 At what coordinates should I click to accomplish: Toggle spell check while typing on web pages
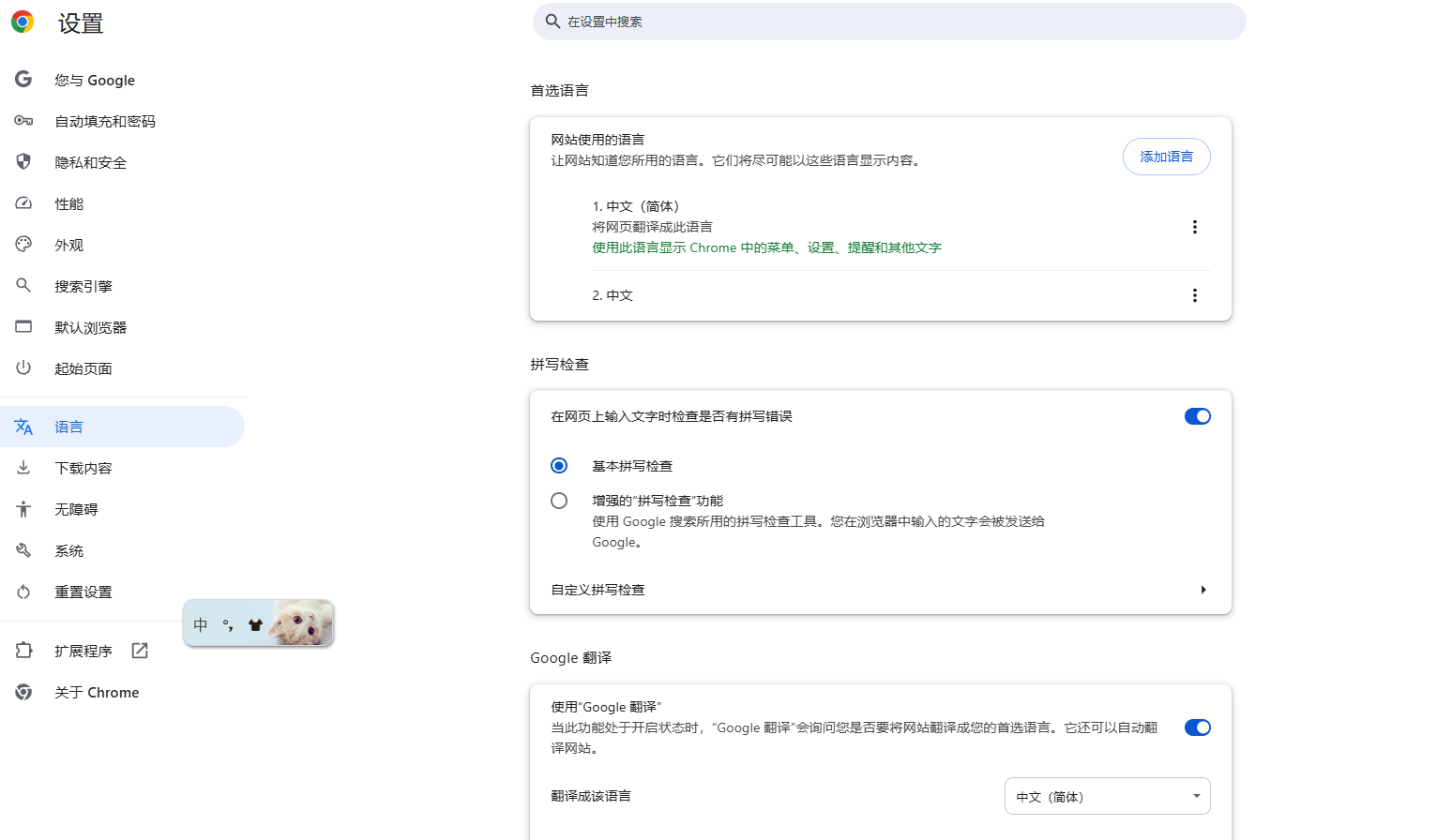(1197, 416)
